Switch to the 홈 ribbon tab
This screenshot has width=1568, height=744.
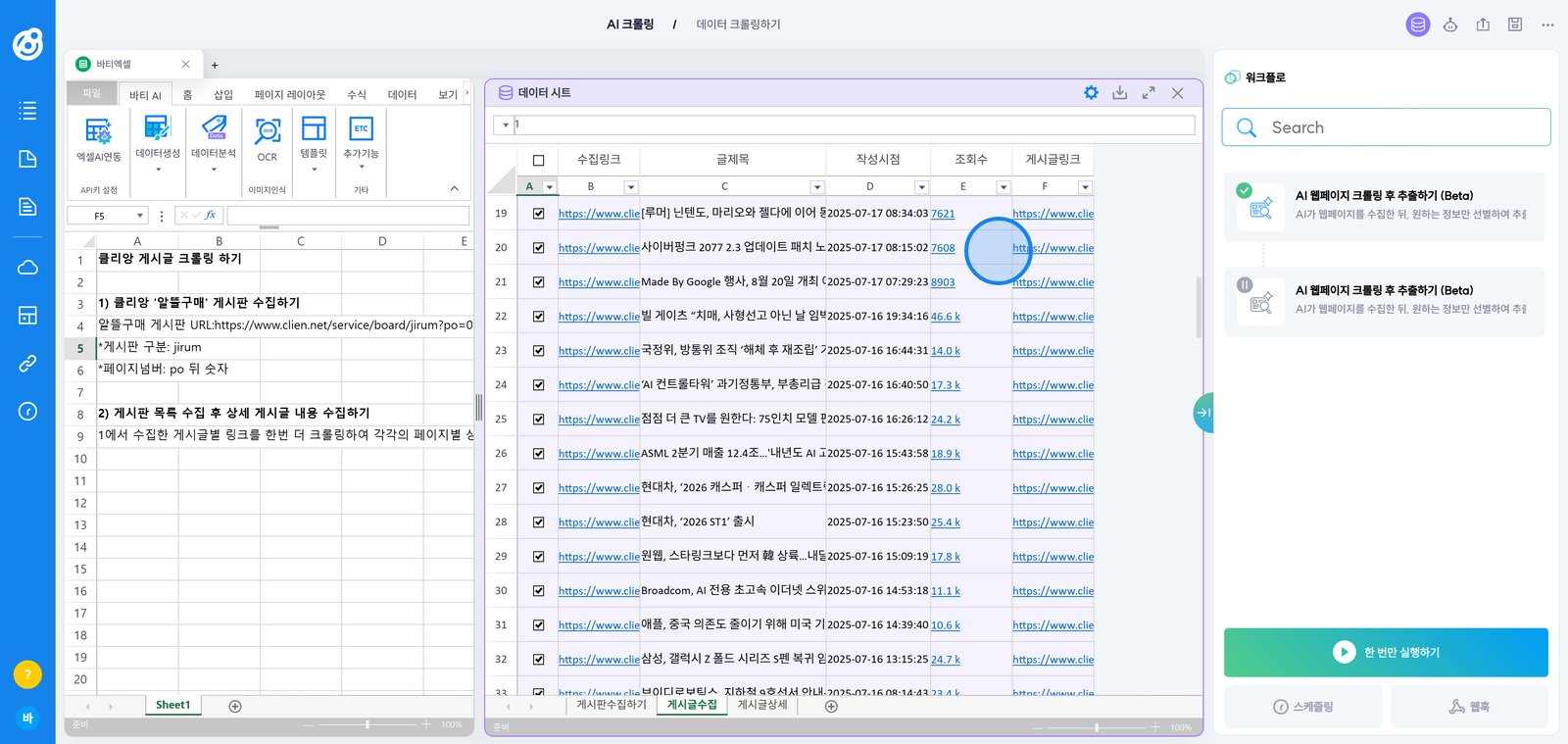click(187, 94)
